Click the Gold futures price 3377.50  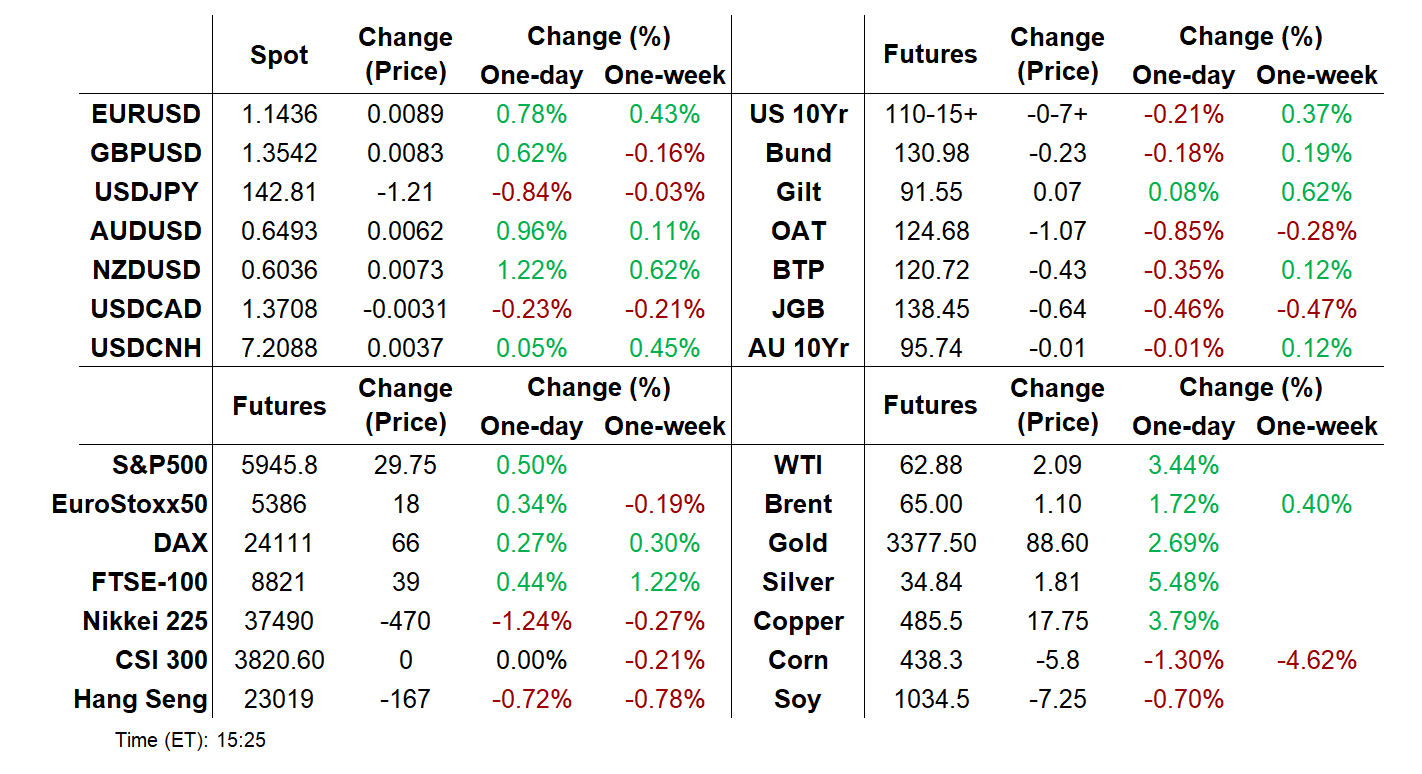[930, 543]
